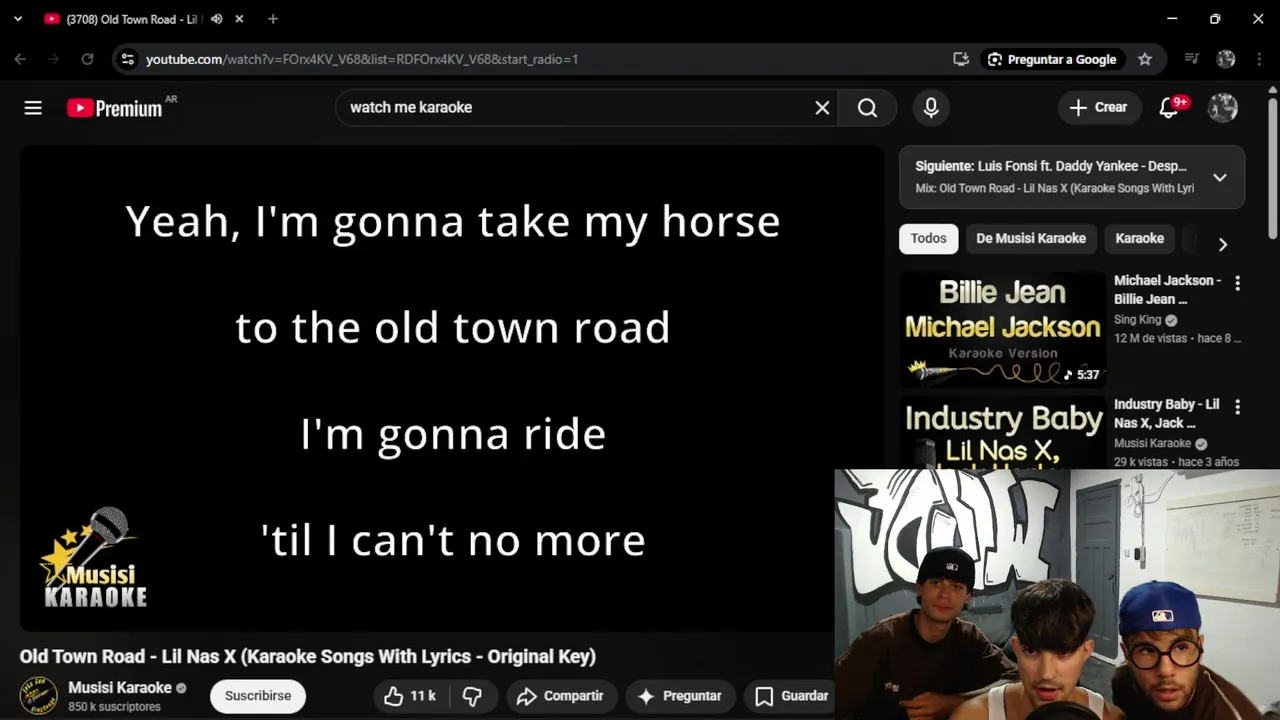1280x720 pixels.
Task: Click Sing King channel name
Action: pyautogui.click(x=1138, y=320)
